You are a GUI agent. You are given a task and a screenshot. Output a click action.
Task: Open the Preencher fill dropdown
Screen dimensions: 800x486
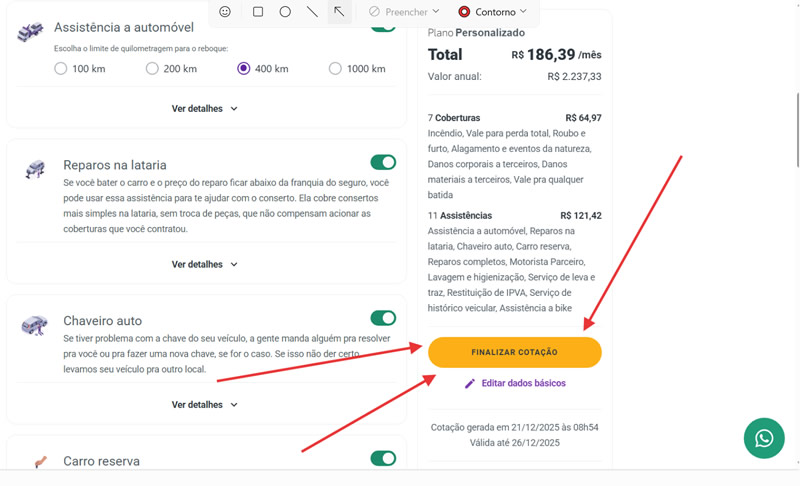point(404,11)
